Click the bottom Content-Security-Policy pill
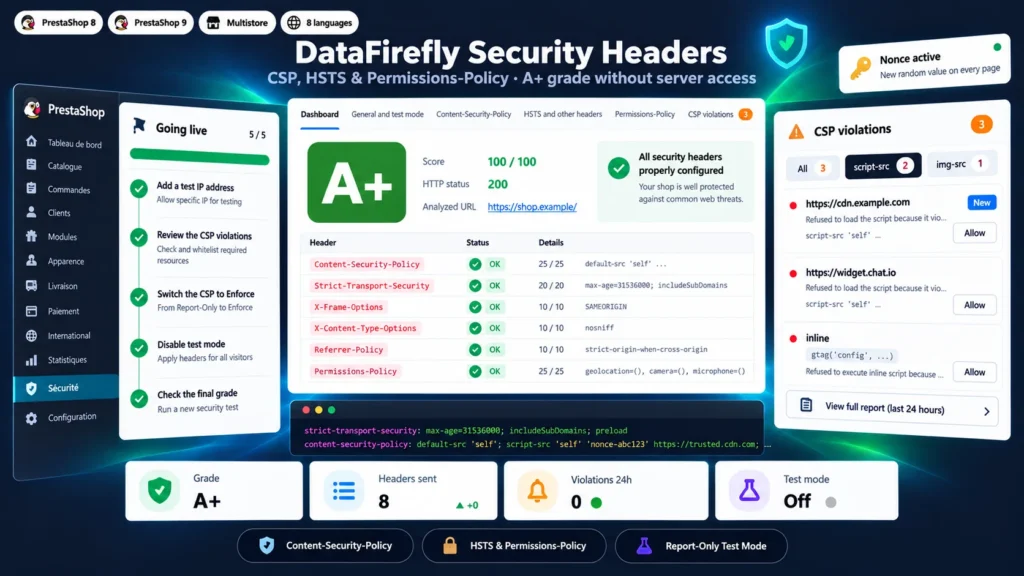Screen dimensions: 1024x576 (x=325, y=546)
